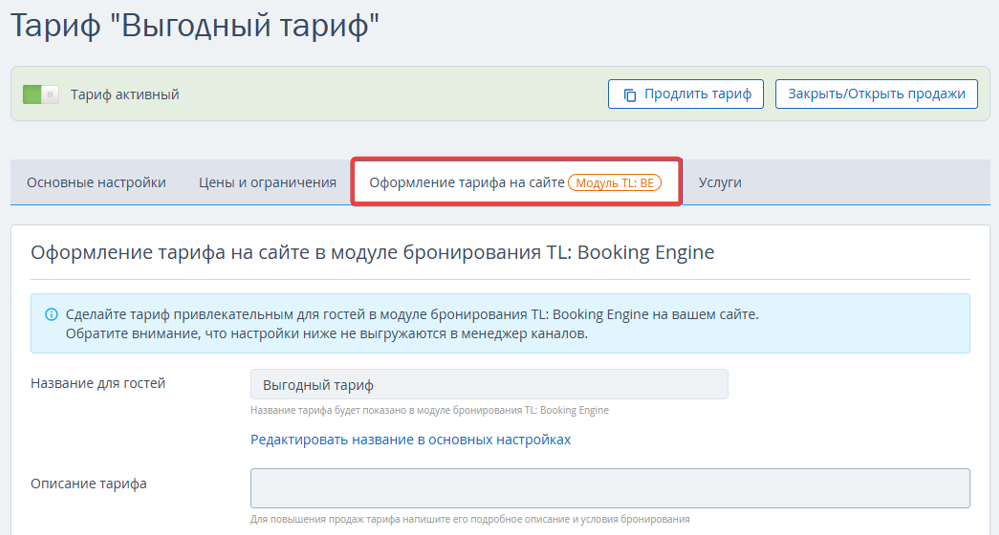The width and height of the screenshot is (999, 535).
Task: Click the copy icon in Продлить тариф
Action: click(629, 95)
